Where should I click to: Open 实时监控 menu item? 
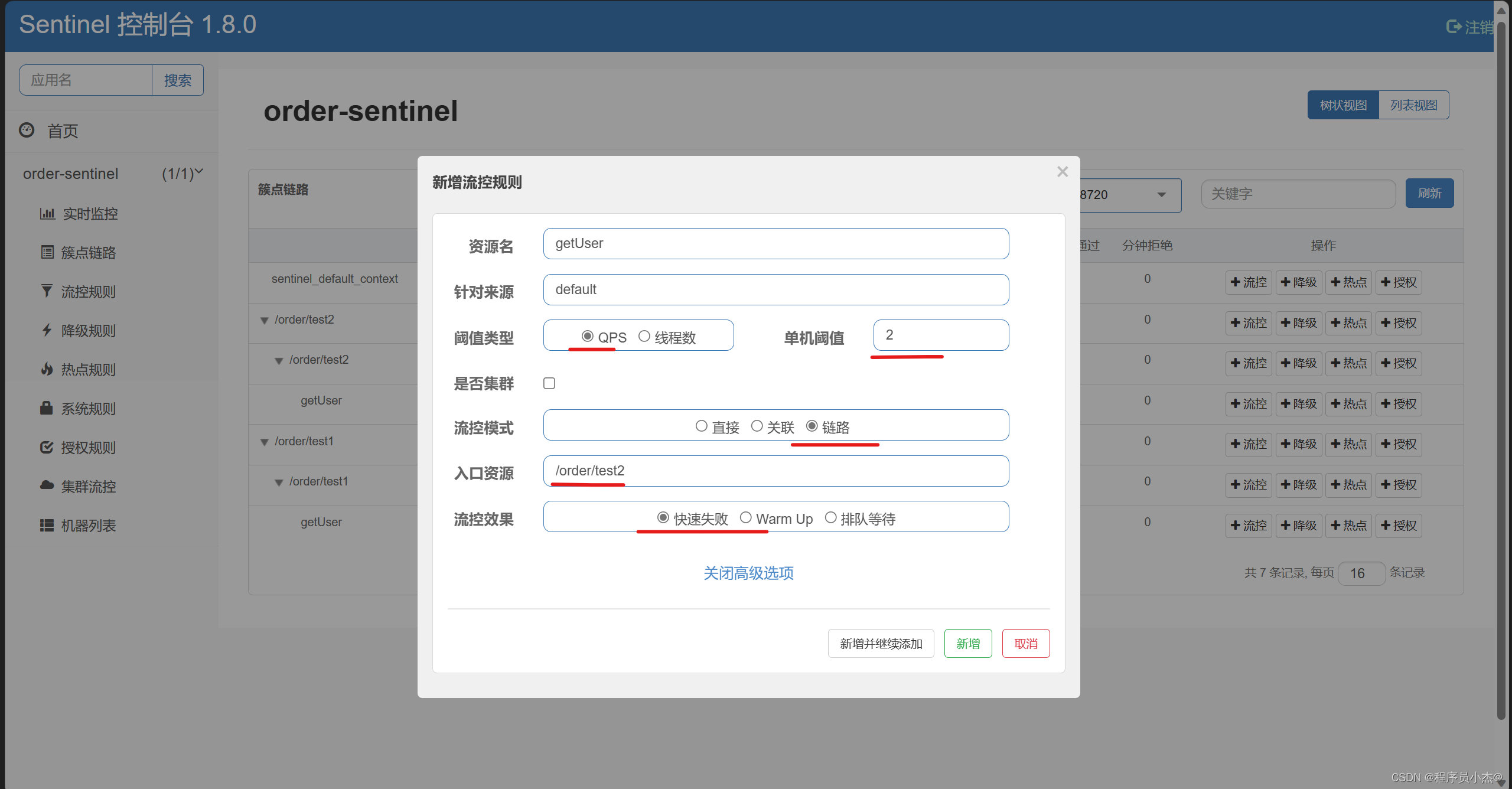(x=90, y=214)
